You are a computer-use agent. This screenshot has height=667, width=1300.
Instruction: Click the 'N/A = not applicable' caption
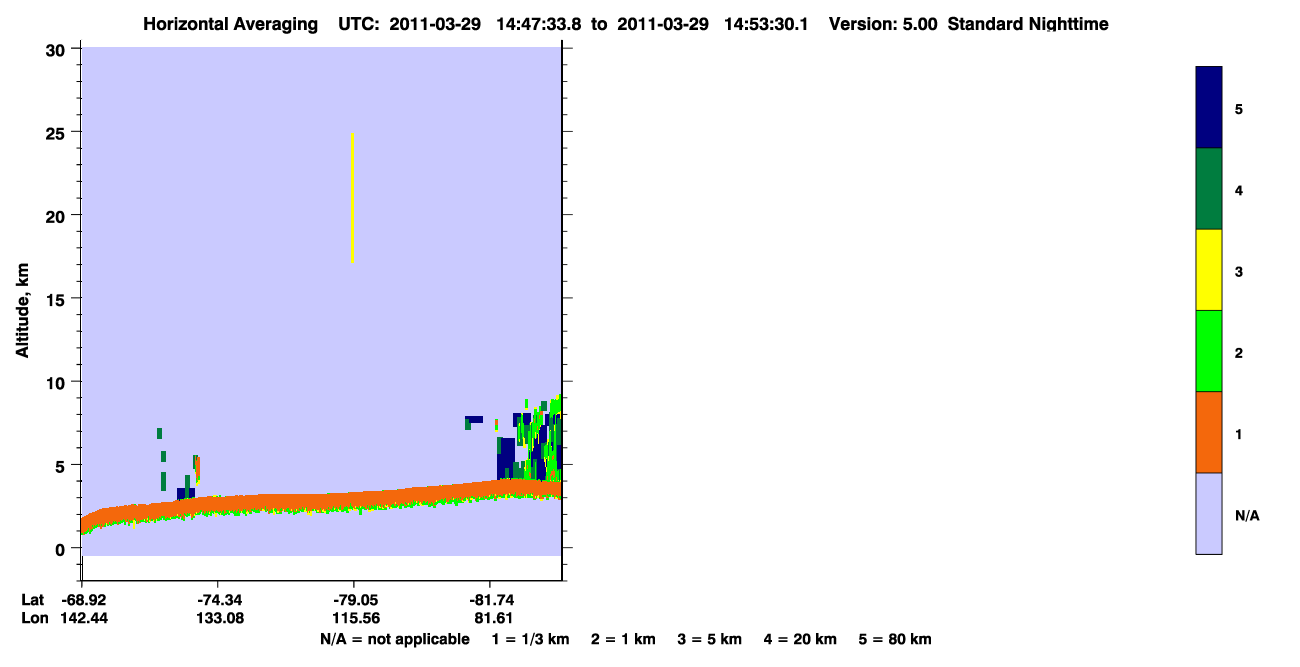[x=394, y=639]
